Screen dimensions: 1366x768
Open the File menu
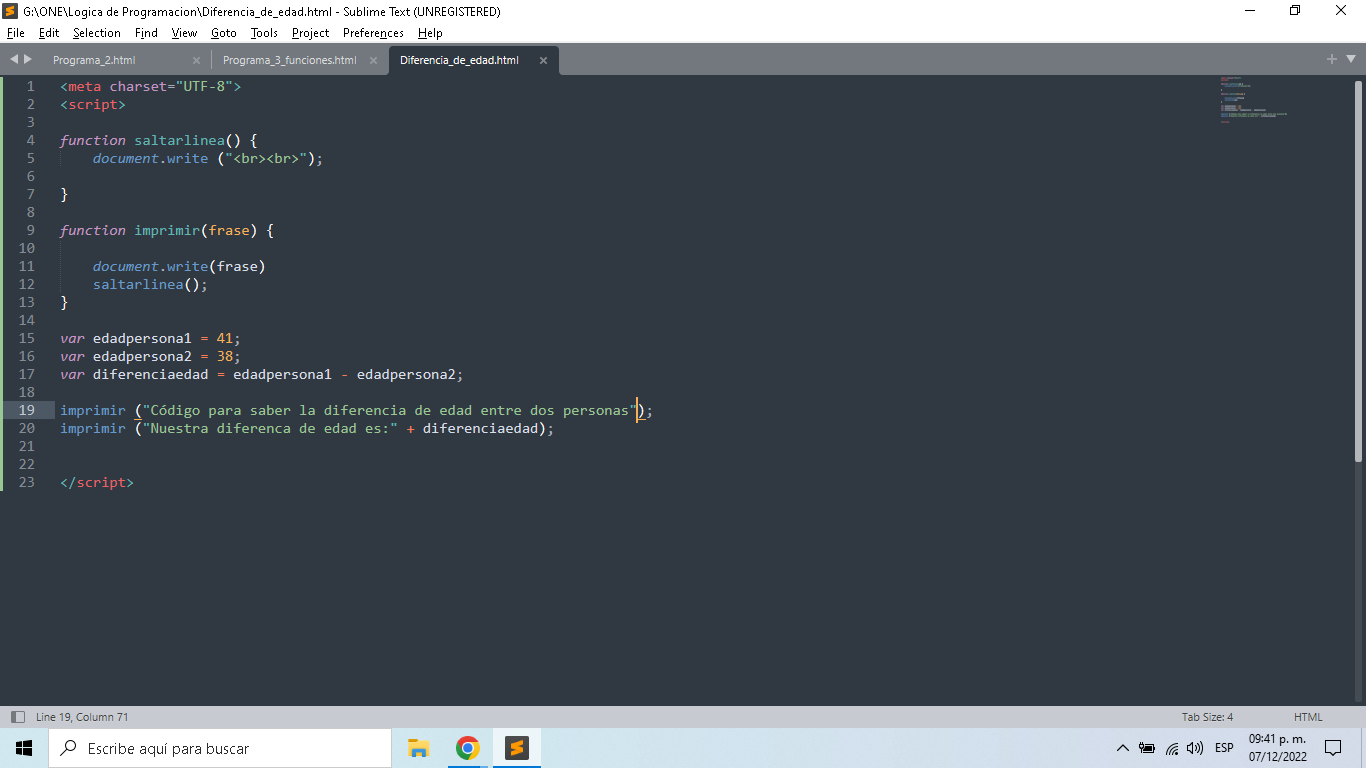[16, 33]
